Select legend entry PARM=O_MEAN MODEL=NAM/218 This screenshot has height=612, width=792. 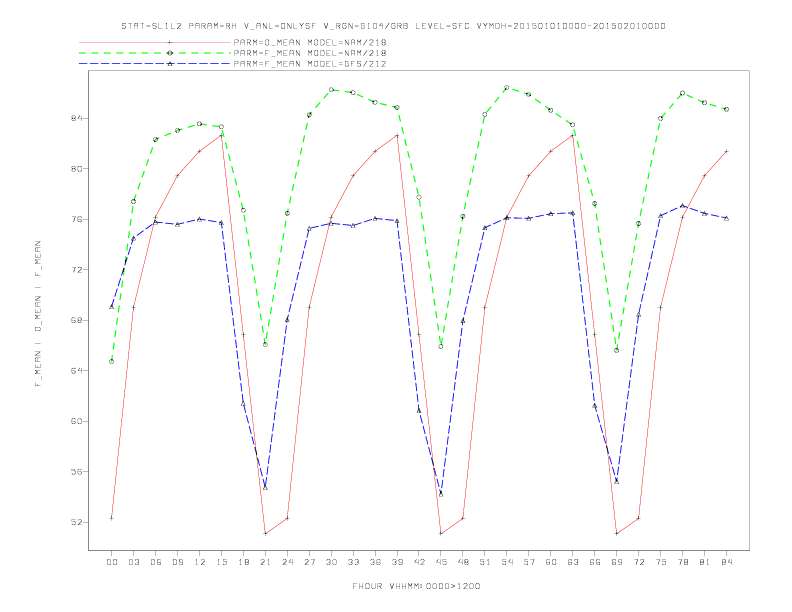click(310, 42)
